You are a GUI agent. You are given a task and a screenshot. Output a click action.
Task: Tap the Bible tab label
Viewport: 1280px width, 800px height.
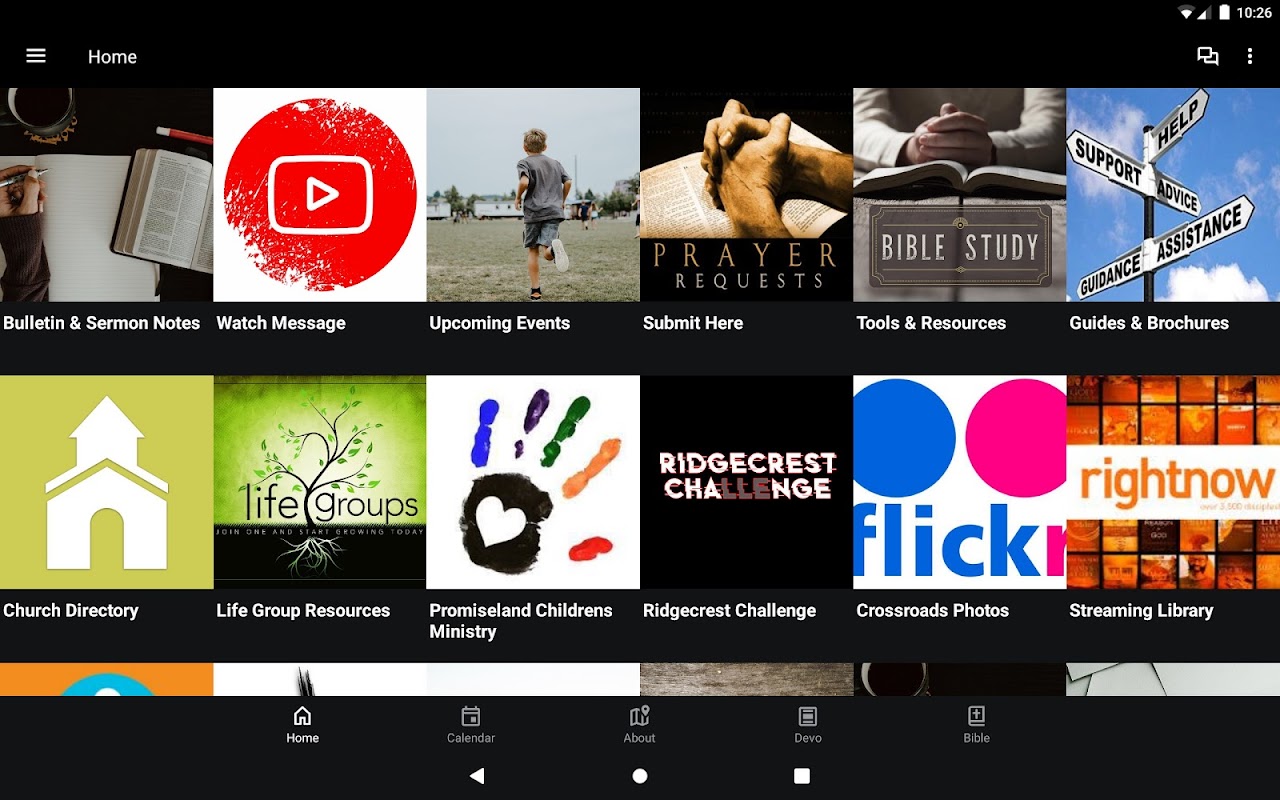tap(976, 738)
